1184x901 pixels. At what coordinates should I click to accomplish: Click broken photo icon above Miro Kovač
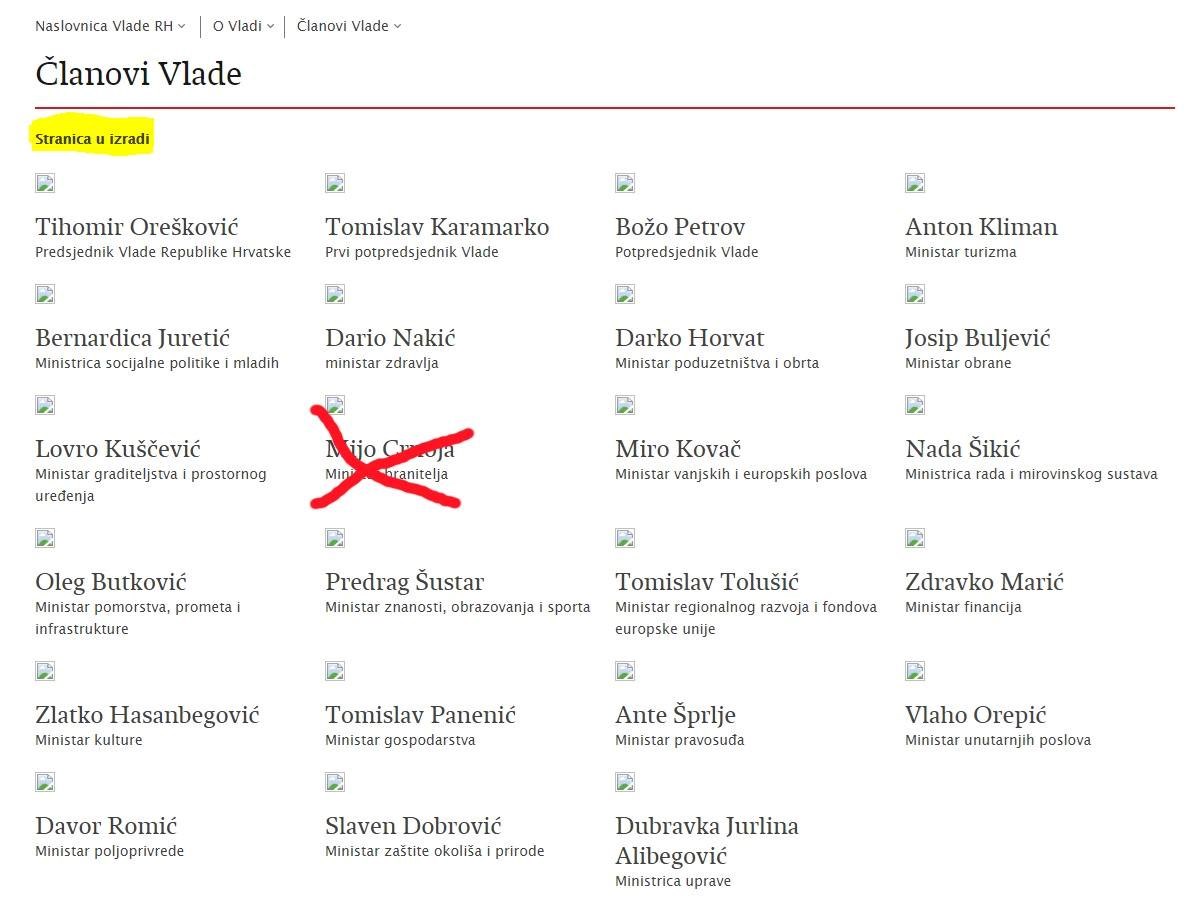pos(625,405)
